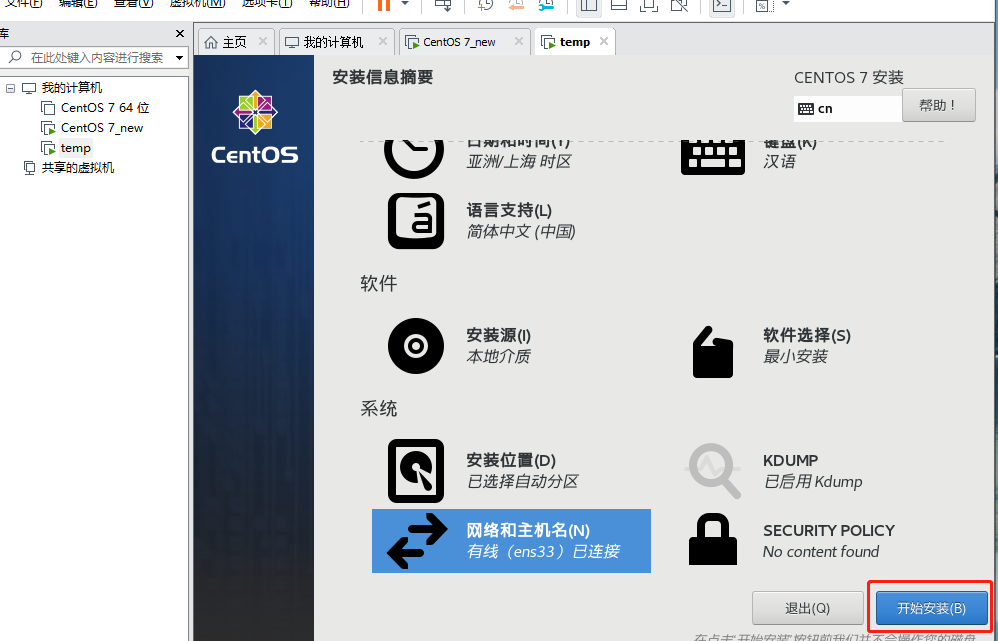Click the monitor icon on 我的计算机 tab

coord(292,43)
